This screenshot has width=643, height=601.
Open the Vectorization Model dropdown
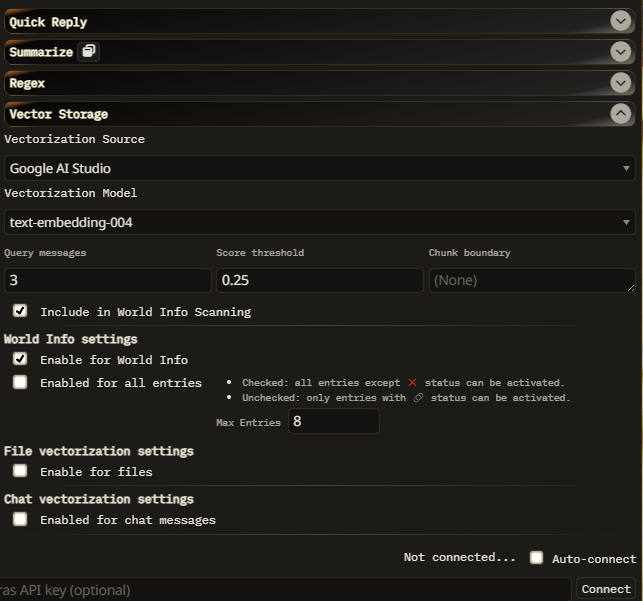pos(319,222)
